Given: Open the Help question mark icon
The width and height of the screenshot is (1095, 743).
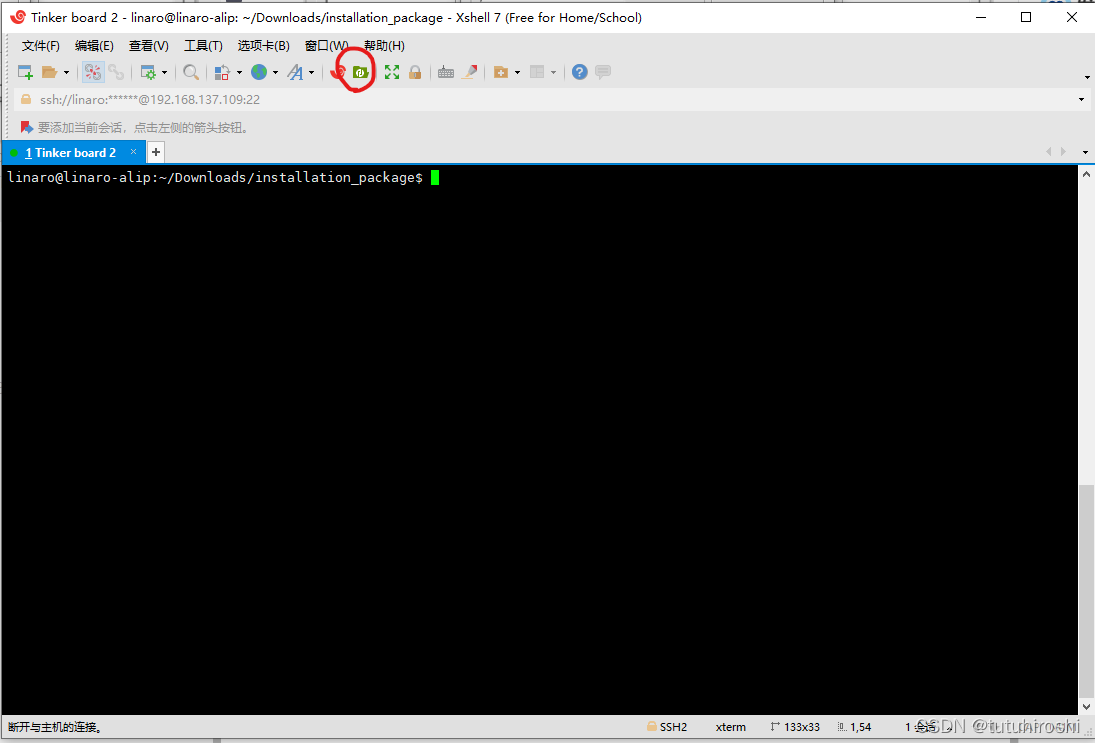Looking at the screenshot, I should (580, 72).
